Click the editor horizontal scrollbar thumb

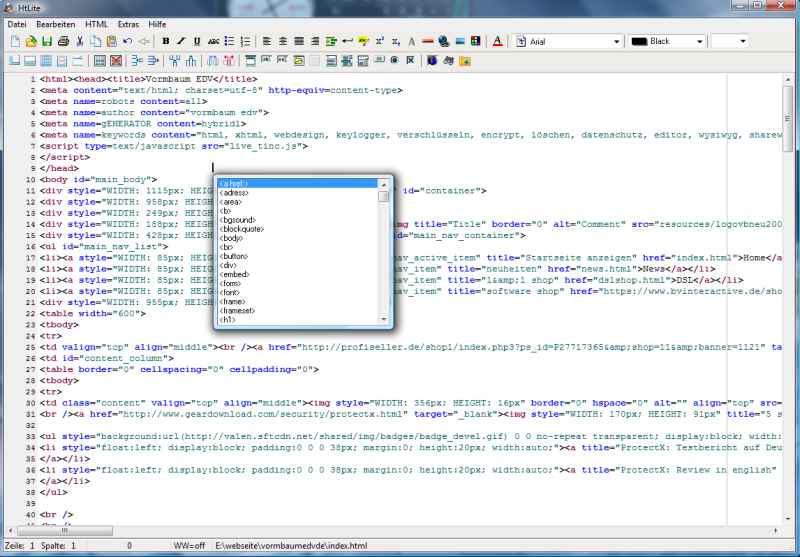click(64, 531)
